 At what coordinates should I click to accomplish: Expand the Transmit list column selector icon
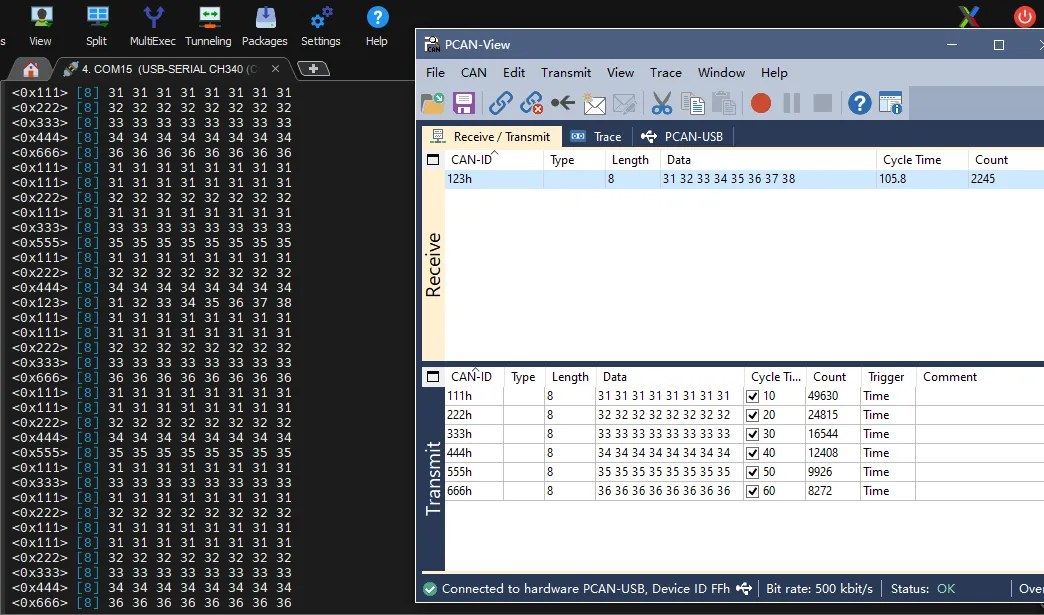point(433,377)
